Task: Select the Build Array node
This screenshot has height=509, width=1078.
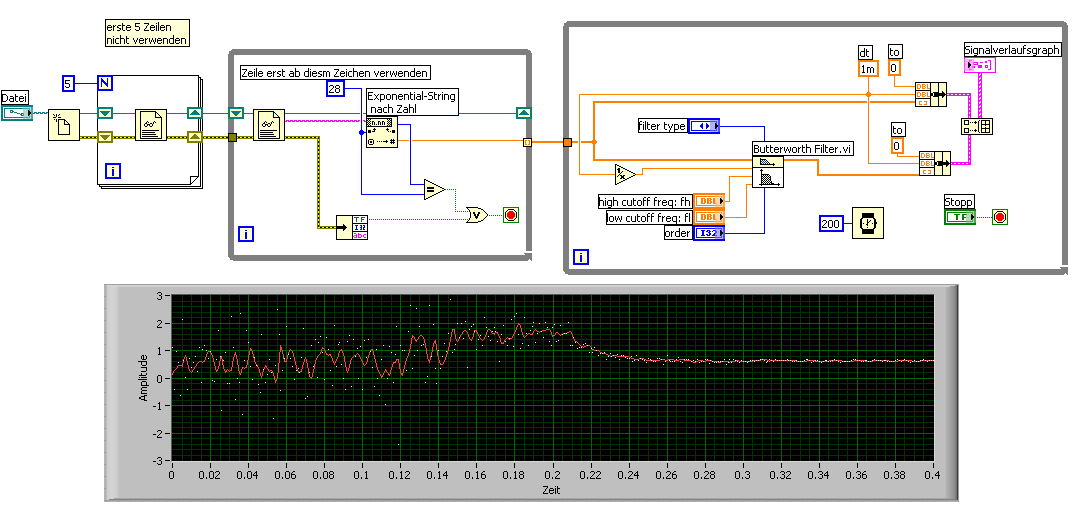Action: point(976,126)
